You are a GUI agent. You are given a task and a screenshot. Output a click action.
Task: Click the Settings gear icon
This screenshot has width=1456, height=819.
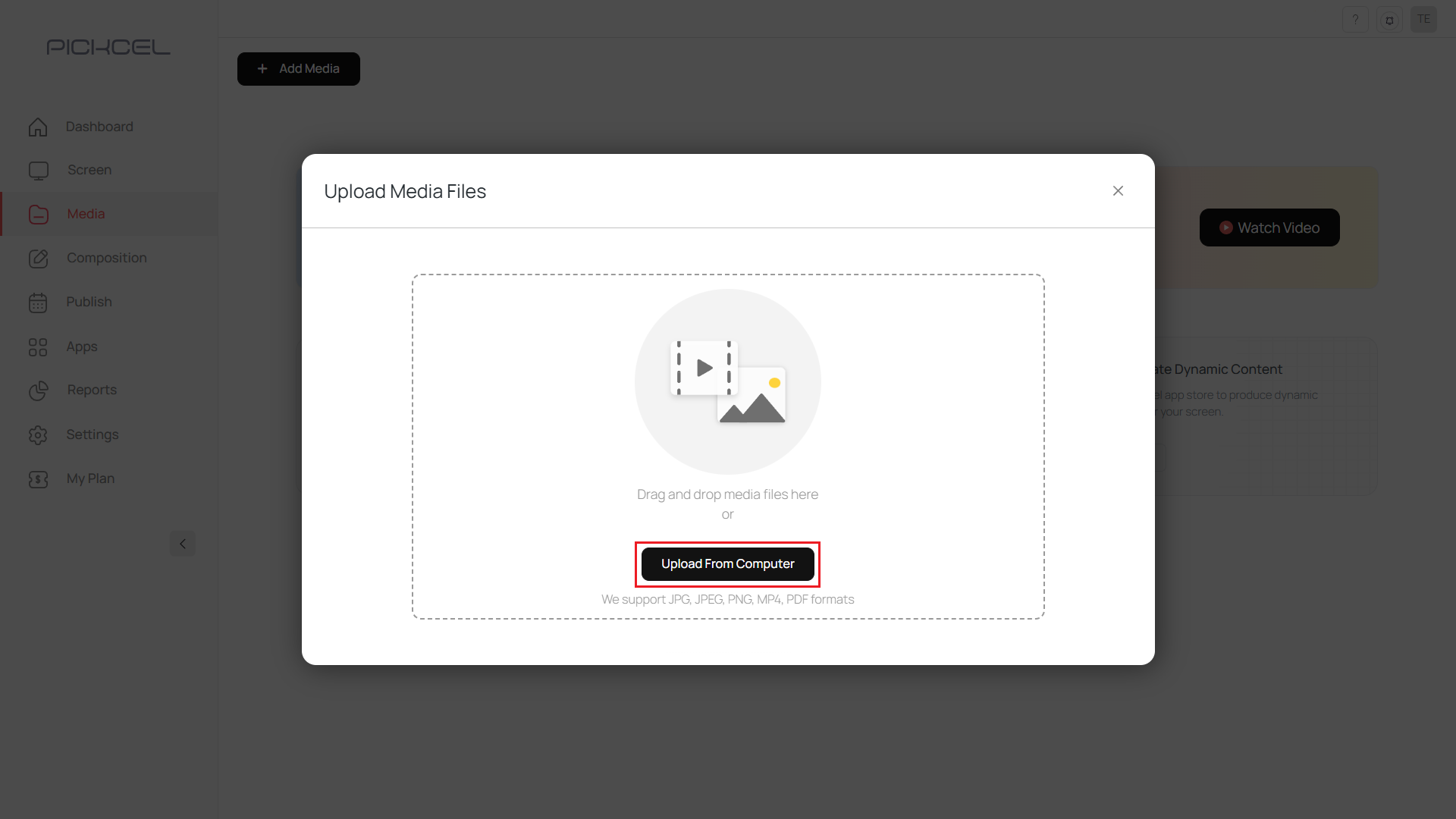tap(38, 435)
